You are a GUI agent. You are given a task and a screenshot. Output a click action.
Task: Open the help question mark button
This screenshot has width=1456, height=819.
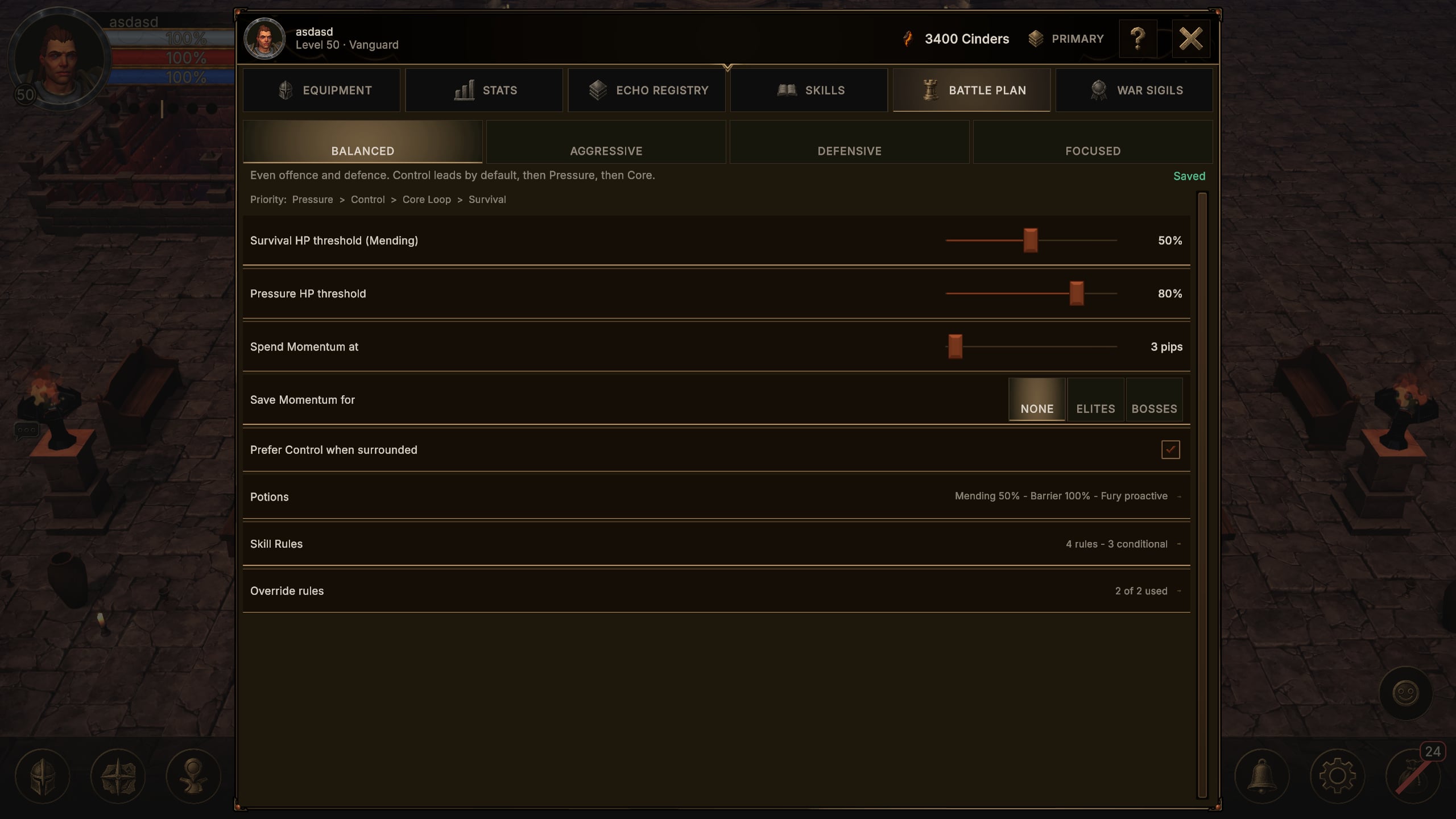pyautogui.click(x=1137, y=39)
